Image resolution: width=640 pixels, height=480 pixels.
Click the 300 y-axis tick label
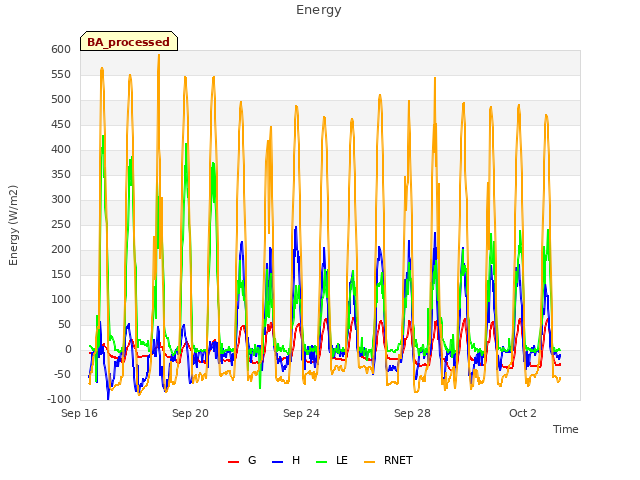point(61,200)
